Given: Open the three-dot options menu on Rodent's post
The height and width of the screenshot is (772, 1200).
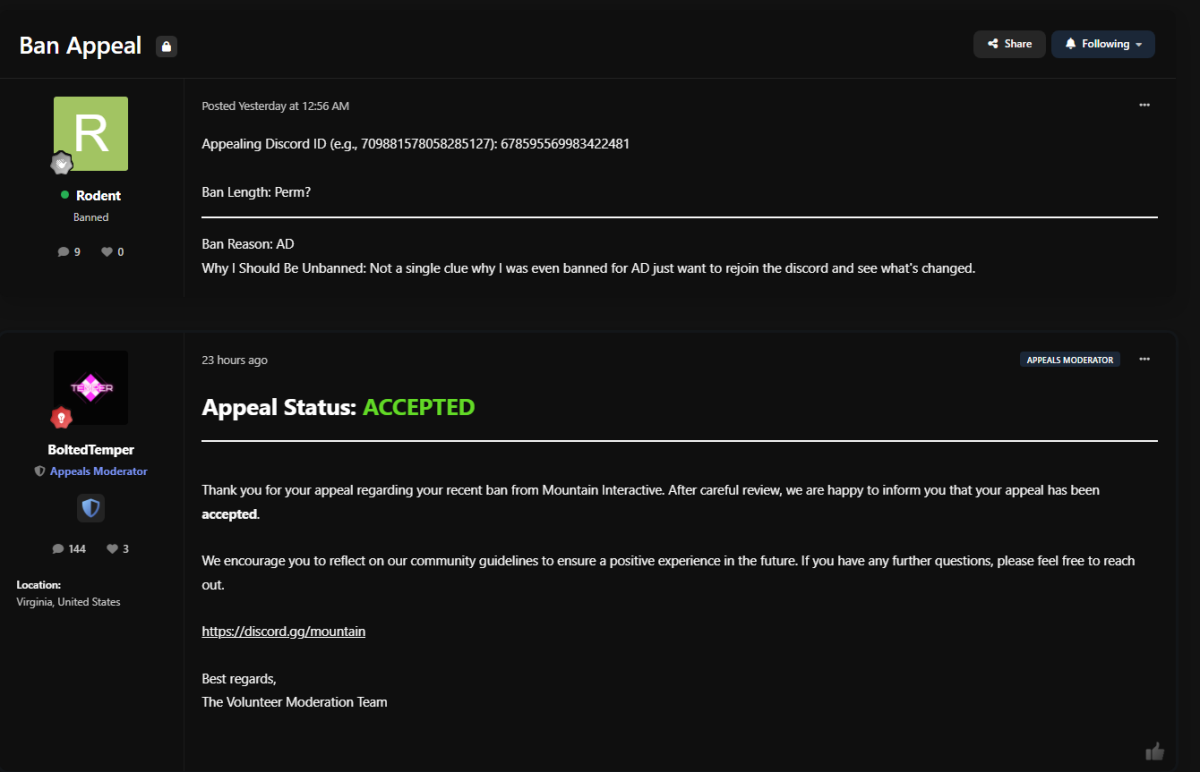Looking at the screenshot, I should point(1144,105).
